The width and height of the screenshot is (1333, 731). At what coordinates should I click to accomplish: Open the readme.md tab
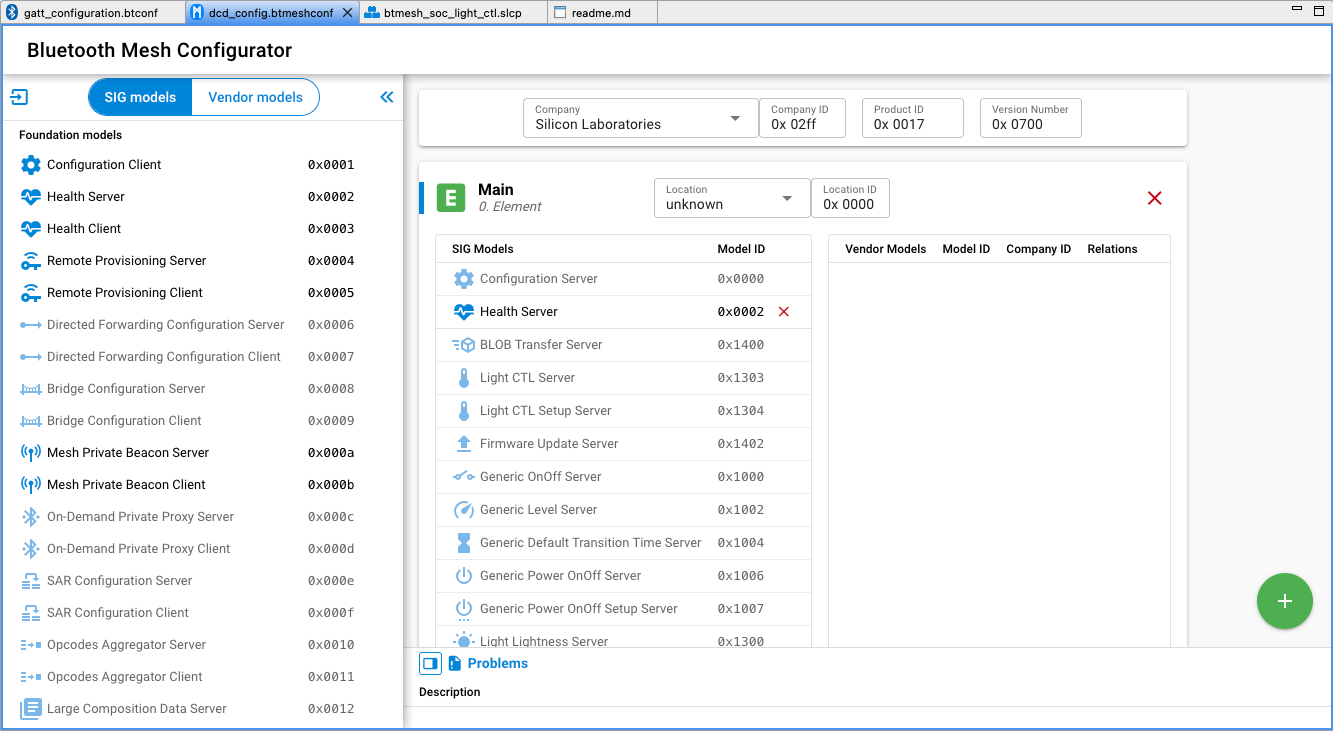pos(602,12)
